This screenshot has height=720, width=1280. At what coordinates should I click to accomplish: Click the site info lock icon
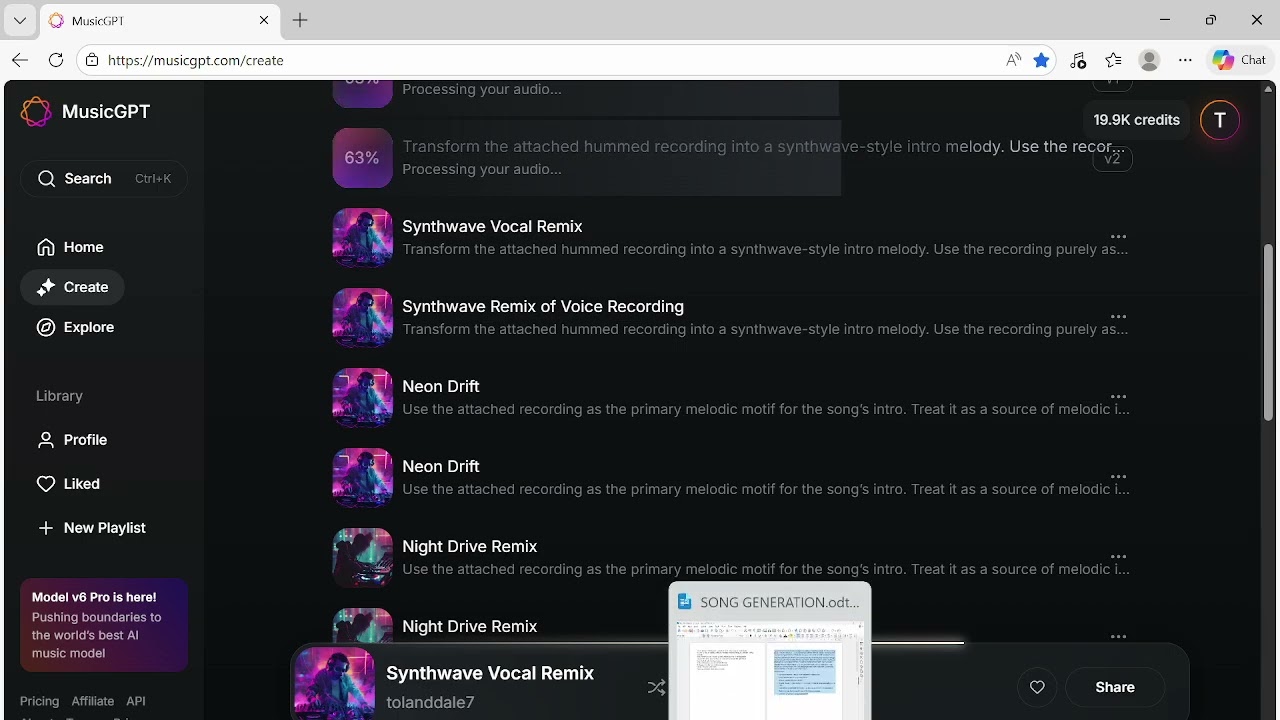(x=92, y=60)
